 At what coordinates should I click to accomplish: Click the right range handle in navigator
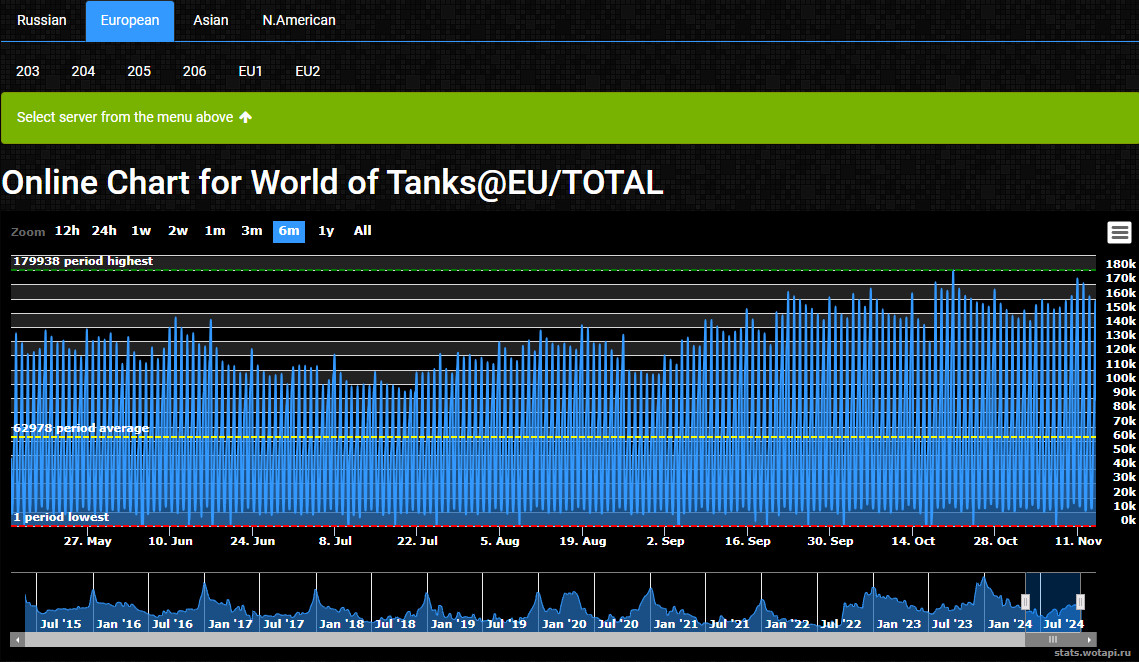[x=1080, y=601]
